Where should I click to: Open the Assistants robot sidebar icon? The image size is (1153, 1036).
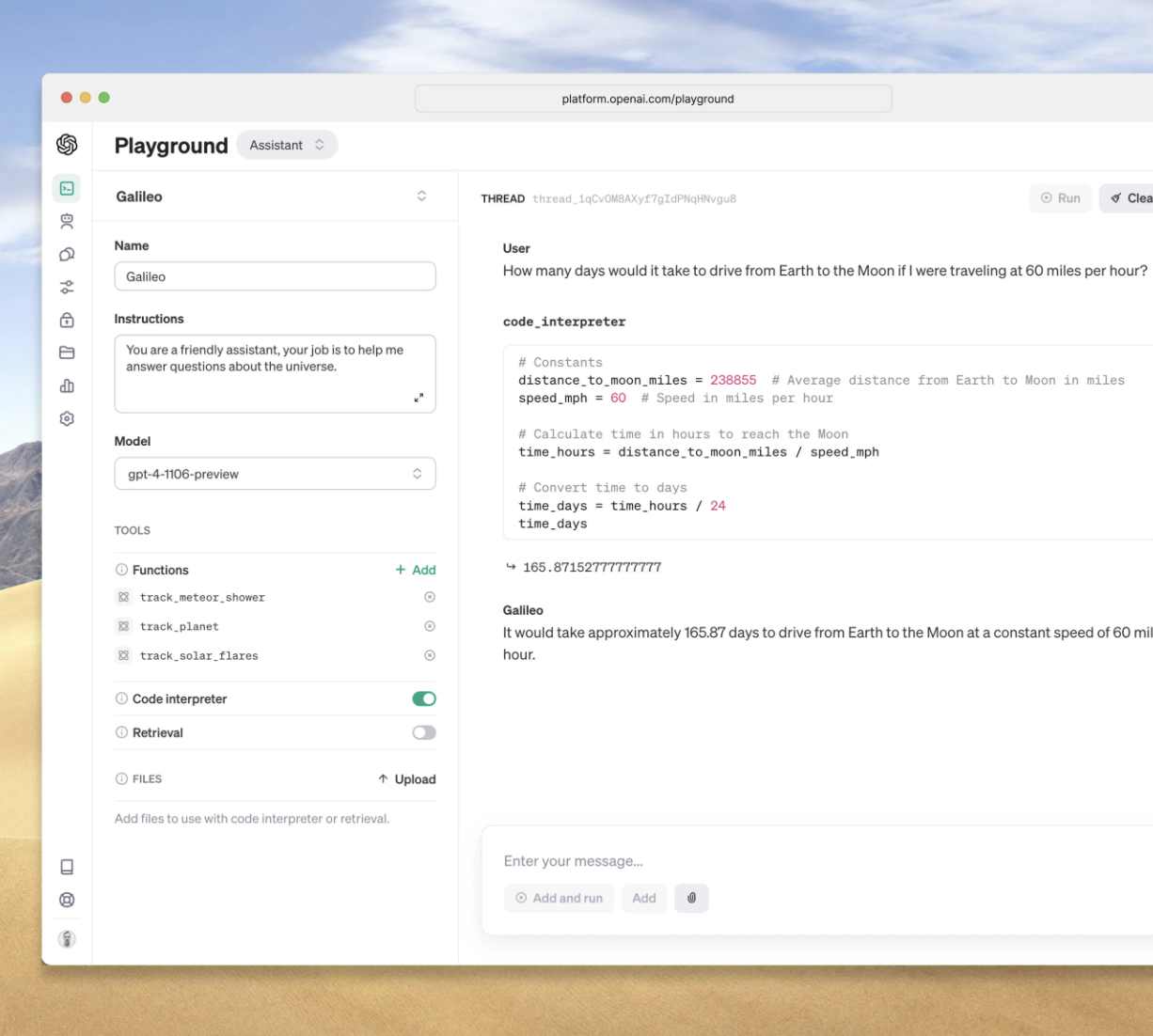67,221
